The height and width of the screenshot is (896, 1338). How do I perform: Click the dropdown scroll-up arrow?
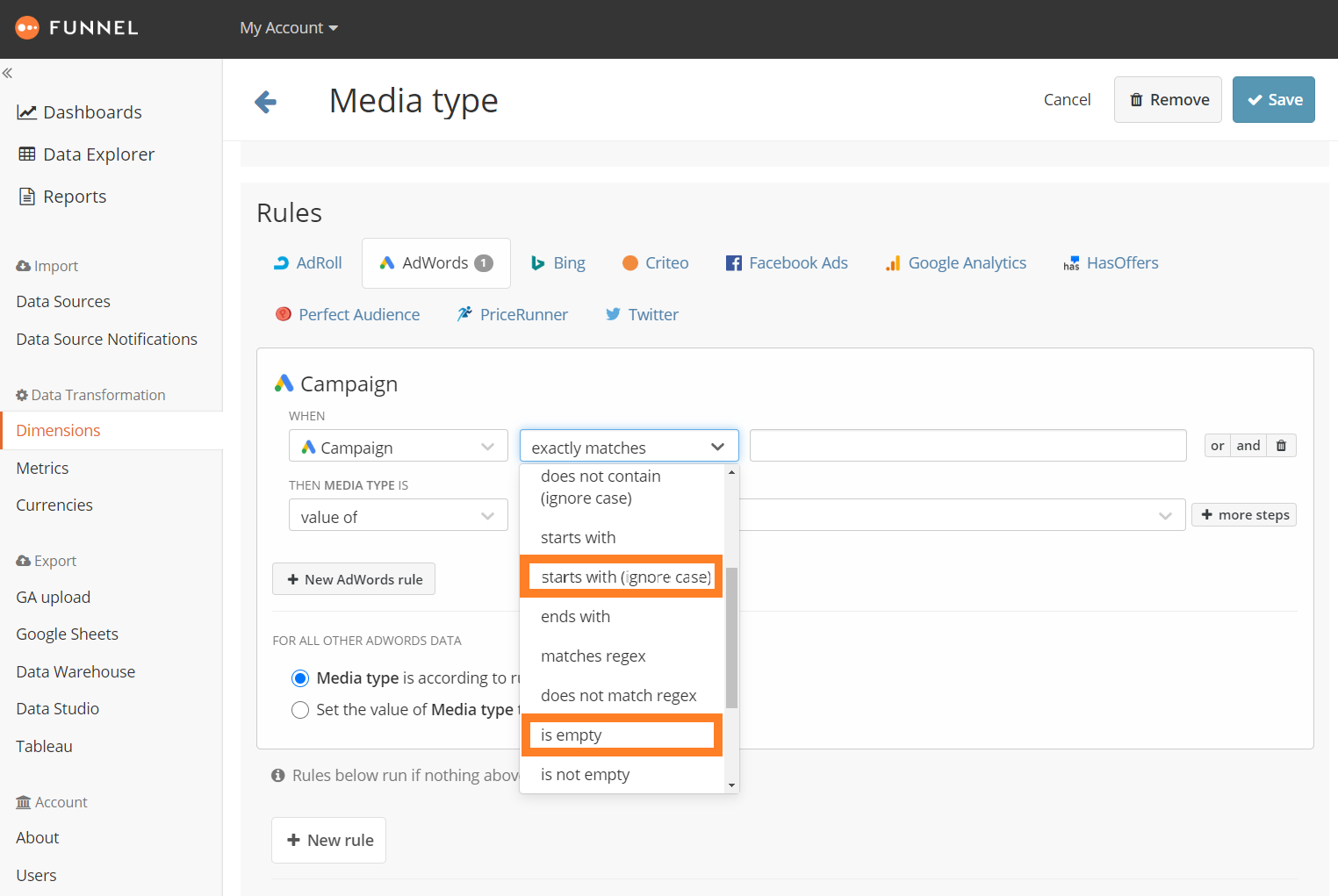732,472
